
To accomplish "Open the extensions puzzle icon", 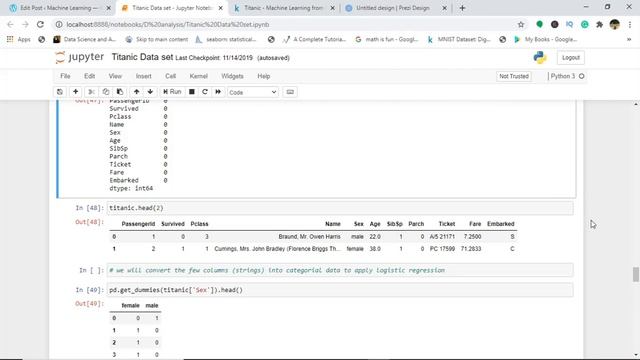I will (600, 24).
